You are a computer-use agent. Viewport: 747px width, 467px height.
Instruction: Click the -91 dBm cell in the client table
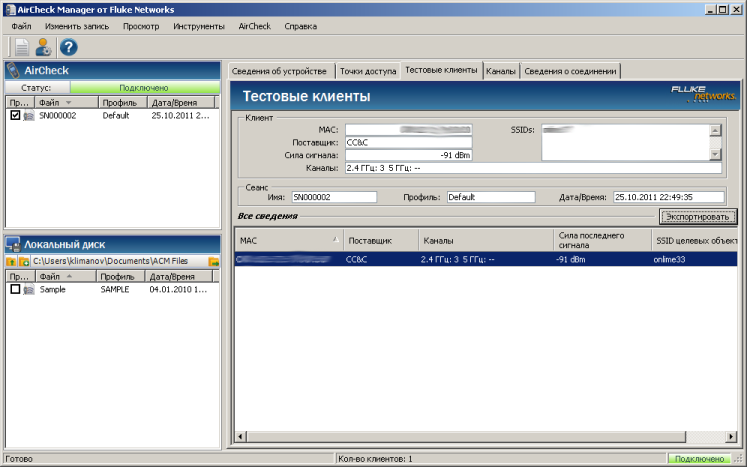point(570,260)
